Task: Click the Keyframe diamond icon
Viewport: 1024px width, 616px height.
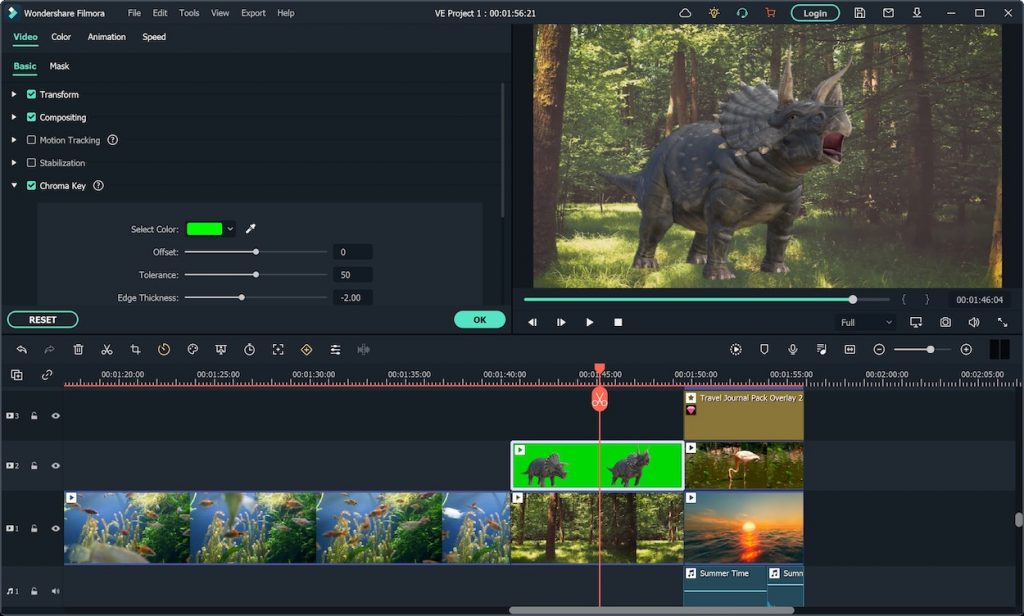Action: tap(306, 350)
